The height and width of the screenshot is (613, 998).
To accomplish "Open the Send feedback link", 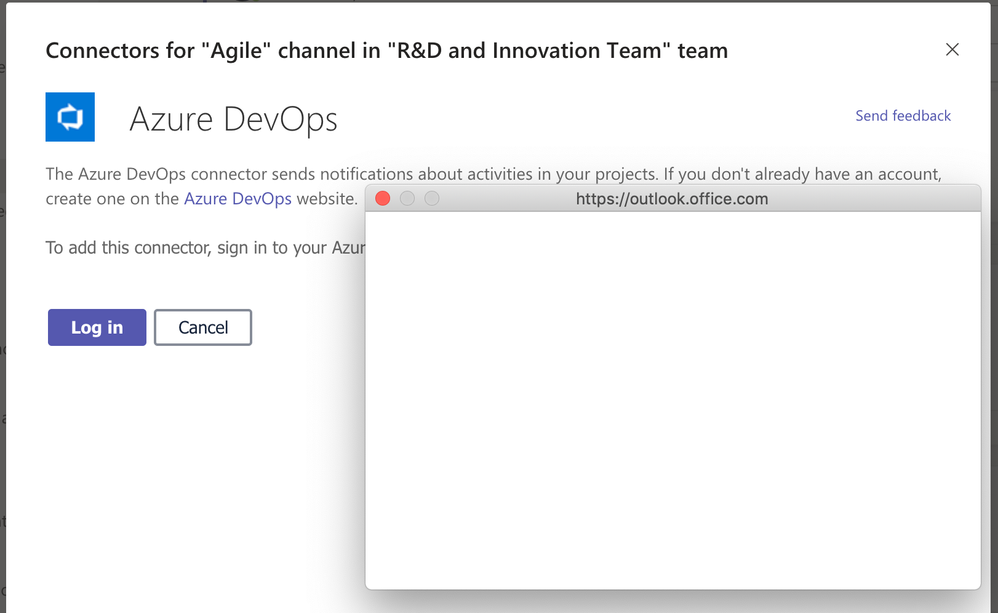I will [902, 116].
